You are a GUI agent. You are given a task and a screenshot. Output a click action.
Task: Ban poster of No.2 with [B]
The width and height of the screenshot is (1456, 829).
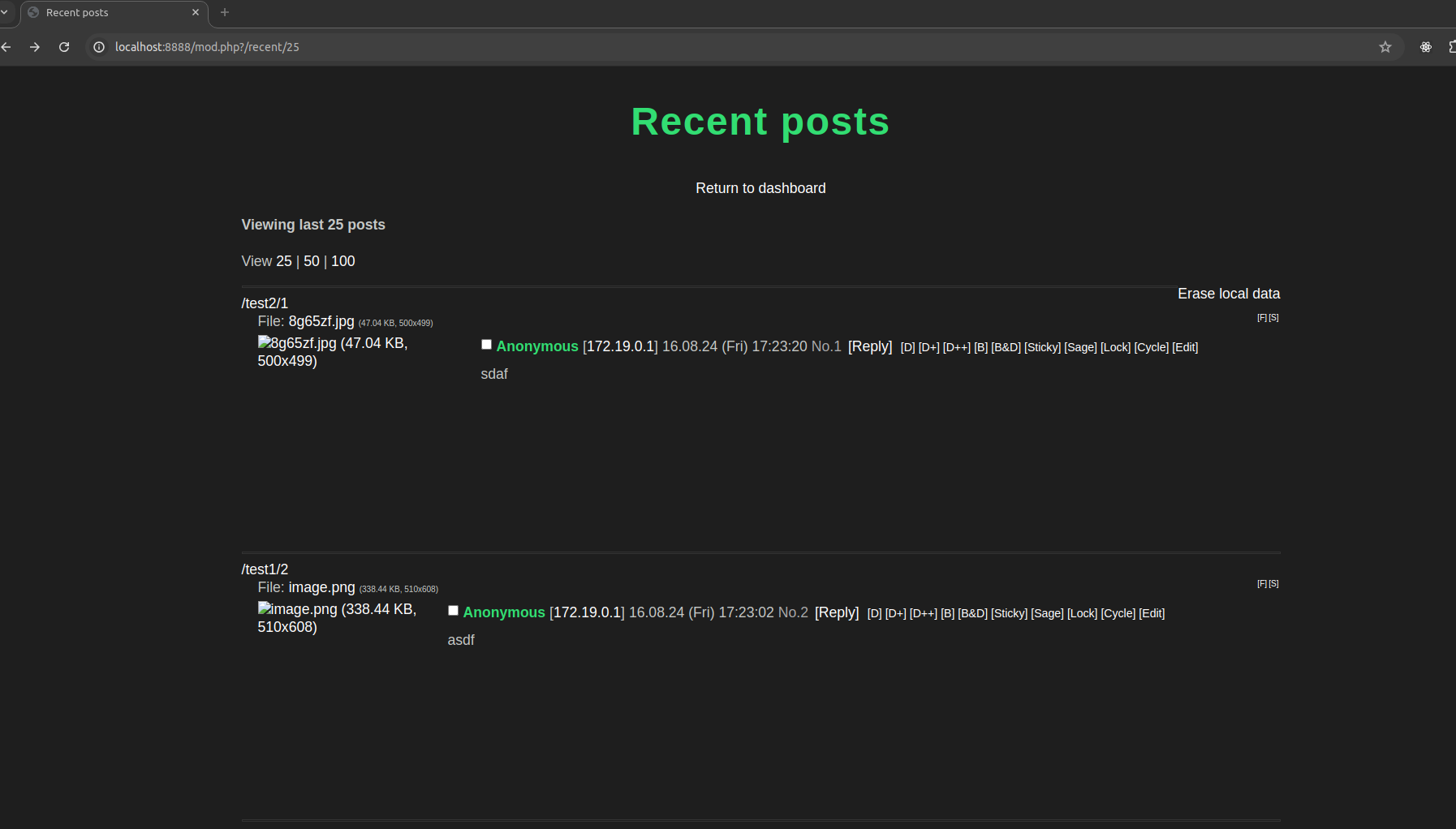coord(948,613)
